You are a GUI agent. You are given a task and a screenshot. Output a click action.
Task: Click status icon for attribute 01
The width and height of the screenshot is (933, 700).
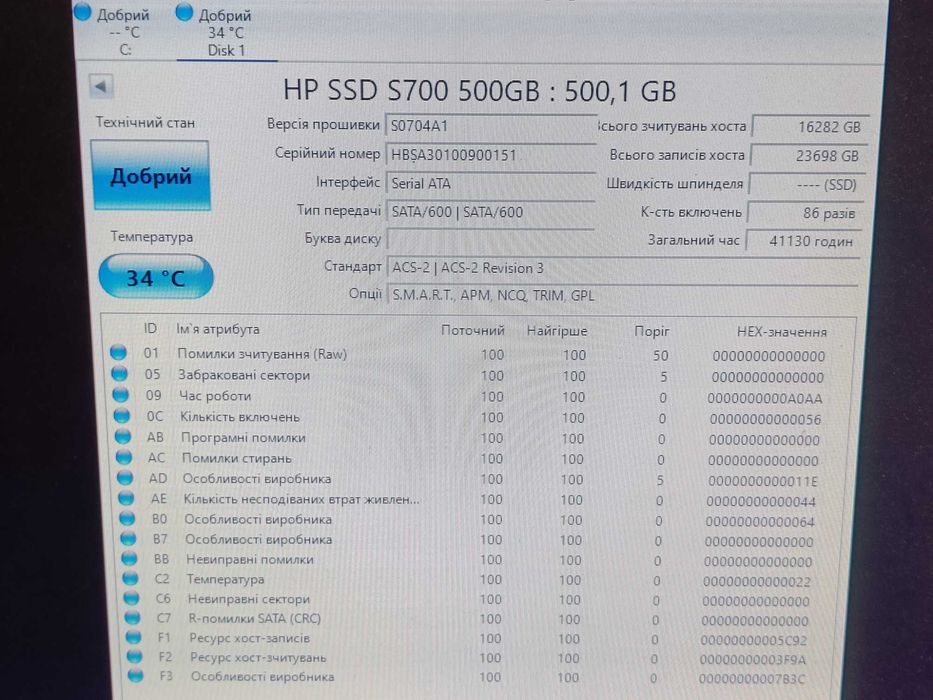click(118, 352)
